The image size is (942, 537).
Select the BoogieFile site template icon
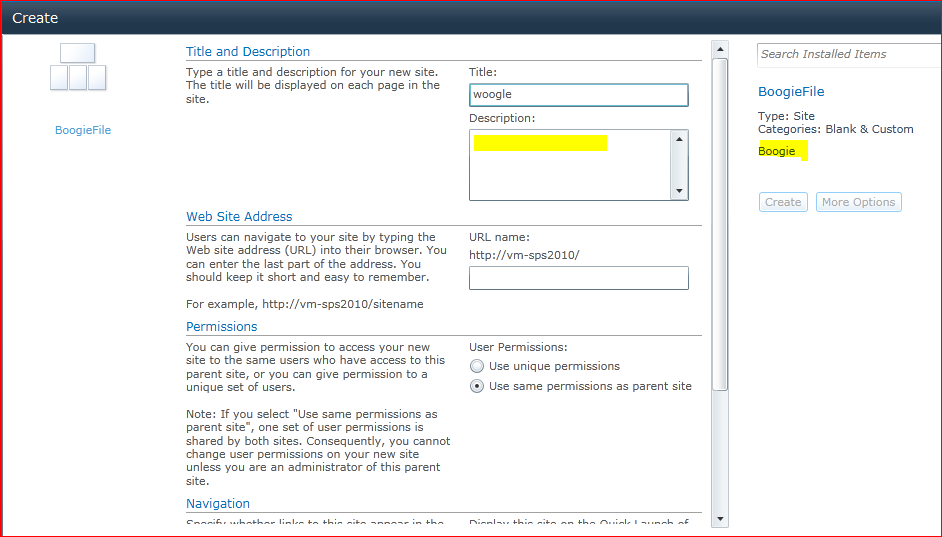click(x=78, y=68)
